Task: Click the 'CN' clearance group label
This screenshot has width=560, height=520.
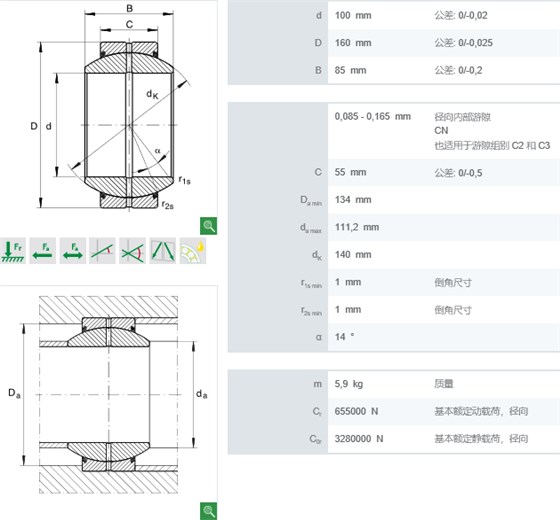Action: coord(441,131)
